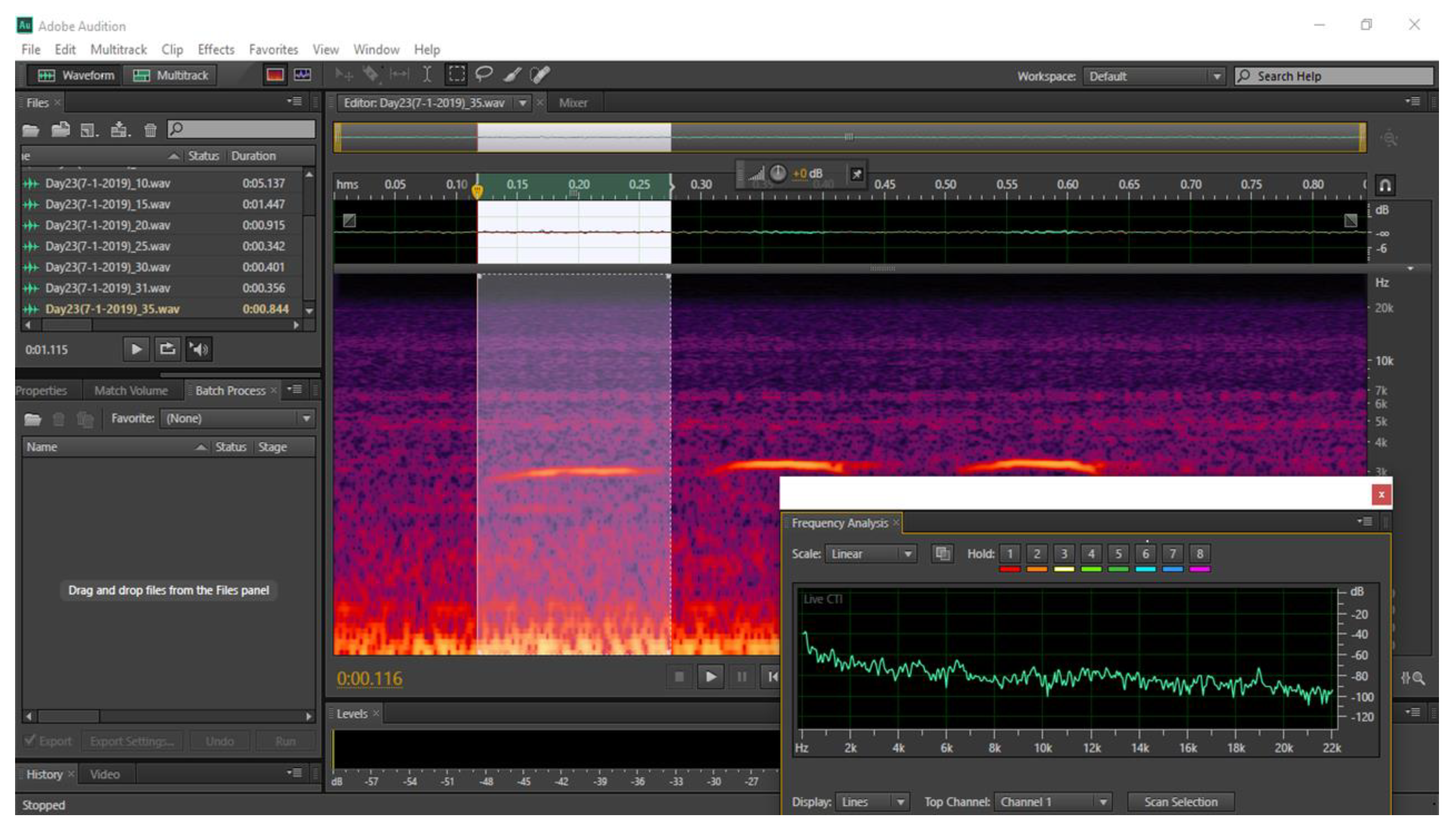Adjust the +0 dB volume knob
The height and width of the screenshot is (831, 1456).
click(x=778, y=173)
